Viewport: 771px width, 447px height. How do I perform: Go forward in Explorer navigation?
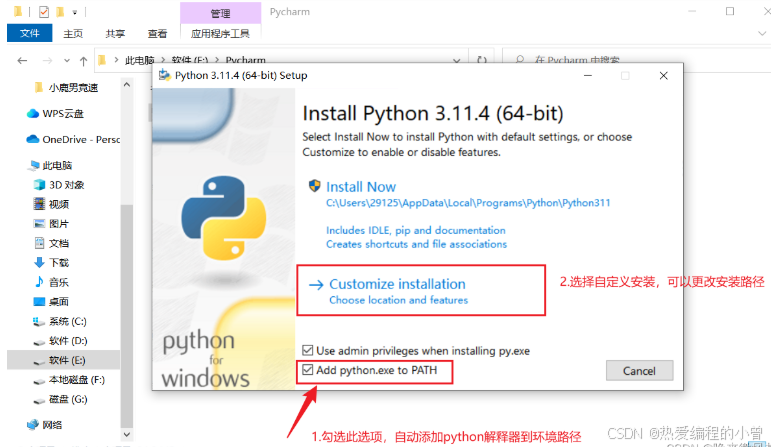pos(47,61)
